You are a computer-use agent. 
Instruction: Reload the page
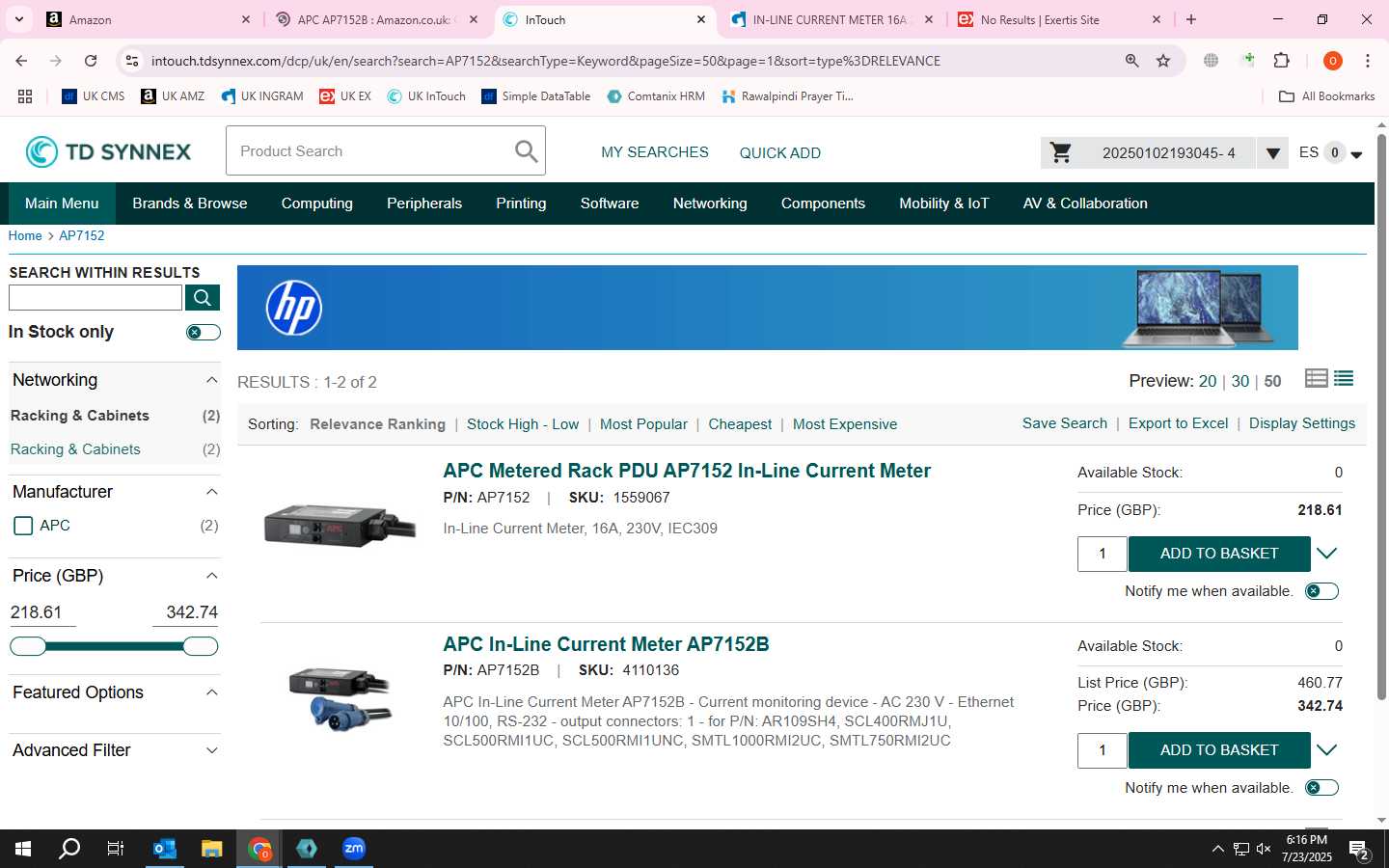click(91, 61)
